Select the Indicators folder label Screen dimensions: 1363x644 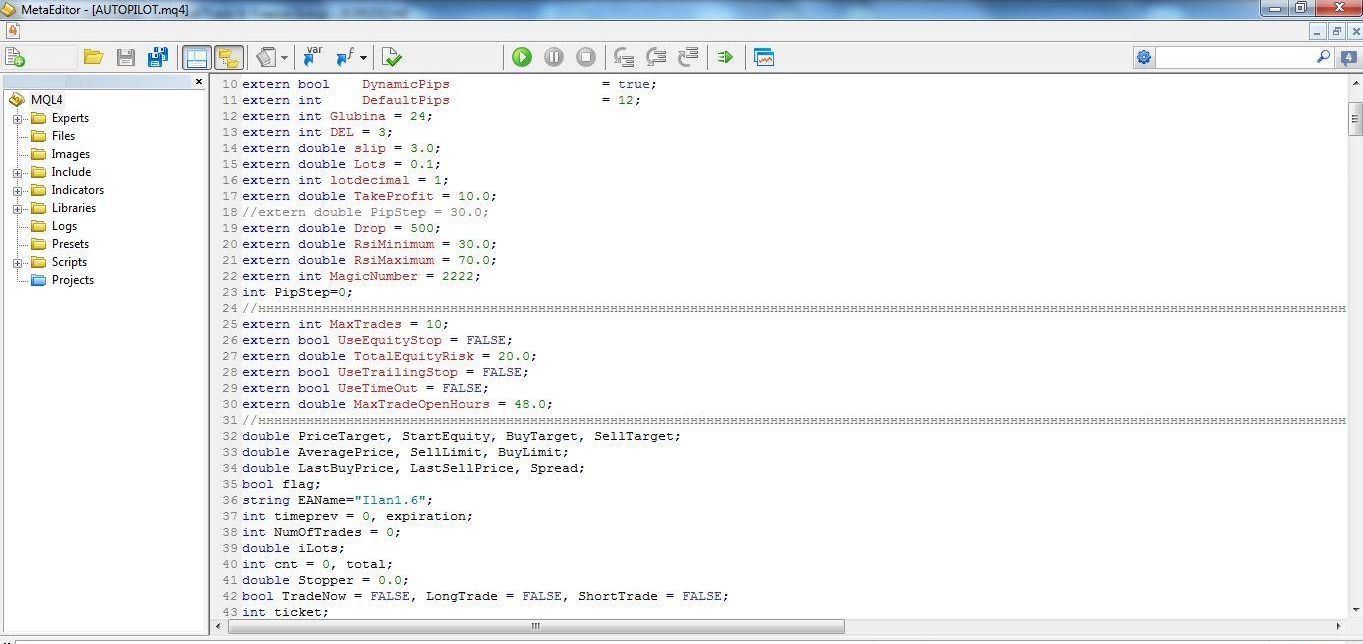(78, 190)
